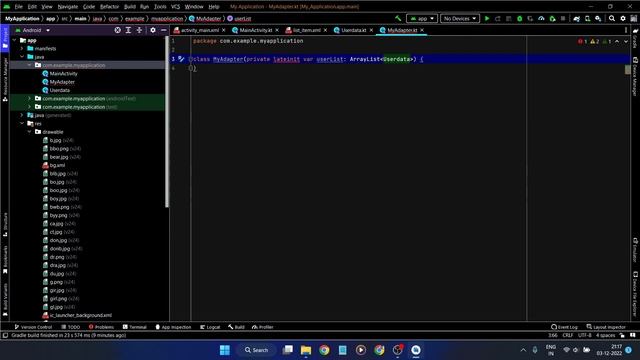Open the app run configuration dropdown
Image resolution: width=640 pixels, height=360 pixels.
[422, 18]
